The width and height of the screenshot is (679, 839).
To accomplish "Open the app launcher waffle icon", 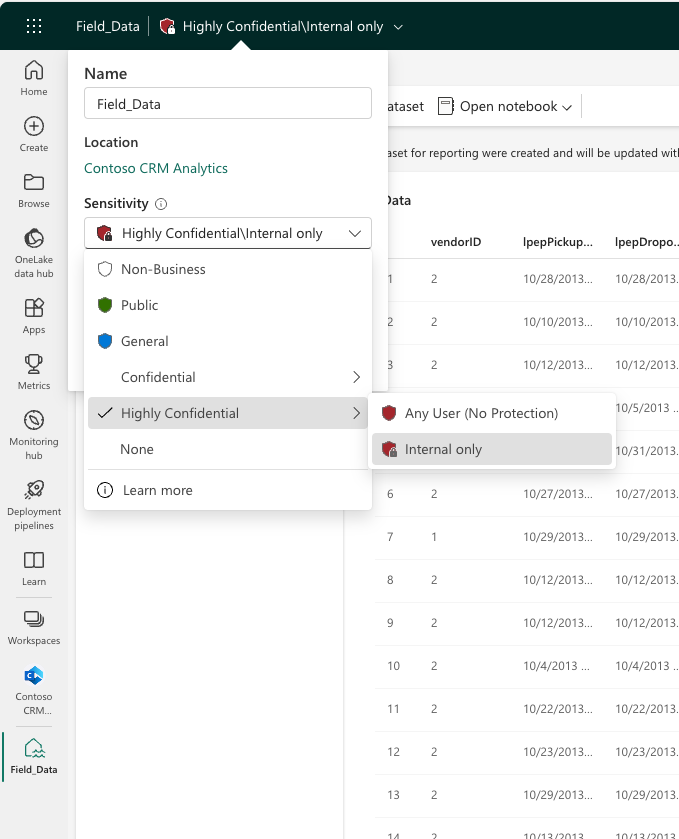I will coord(33,26).
